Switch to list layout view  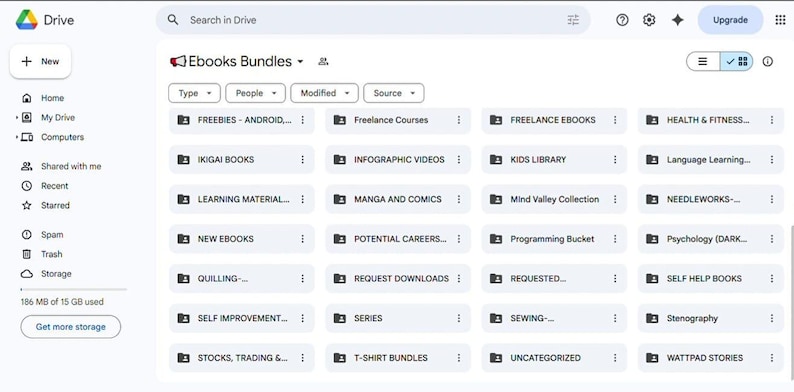703,61
